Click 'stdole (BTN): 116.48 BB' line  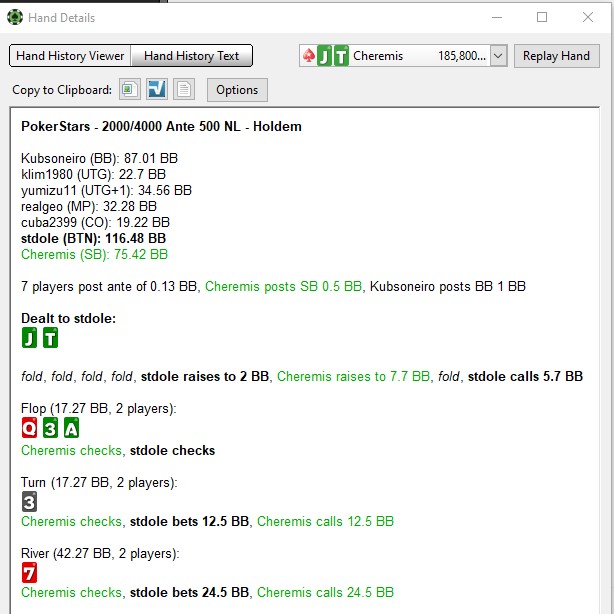(x=94, y=238)
